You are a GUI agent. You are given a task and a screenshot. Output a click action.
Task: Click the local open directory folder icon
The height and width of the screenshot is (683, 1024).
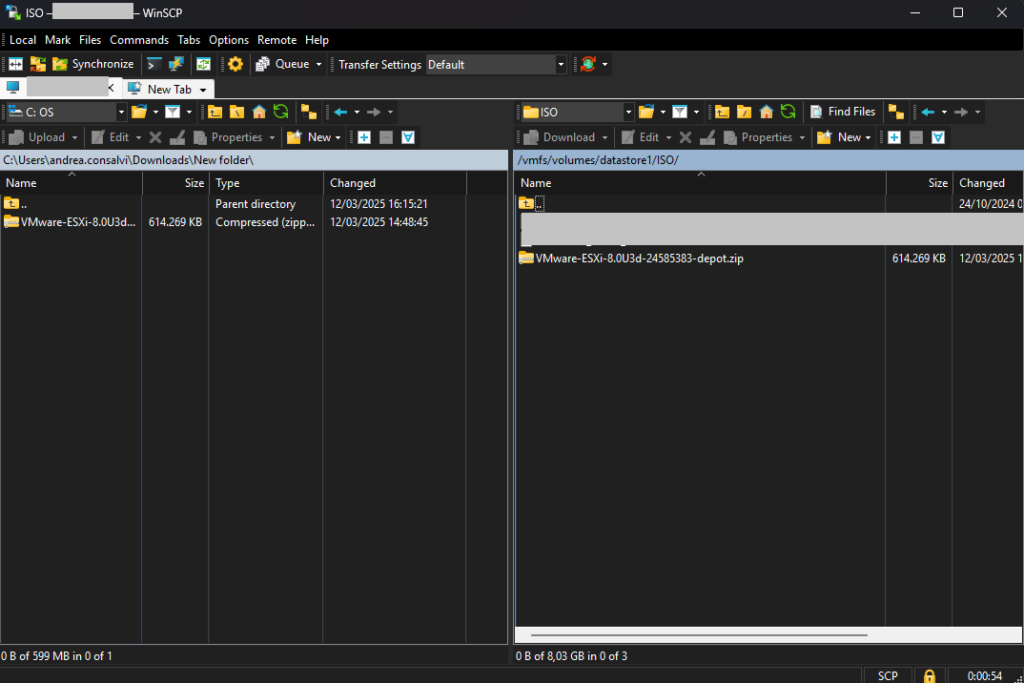[139, 112]
